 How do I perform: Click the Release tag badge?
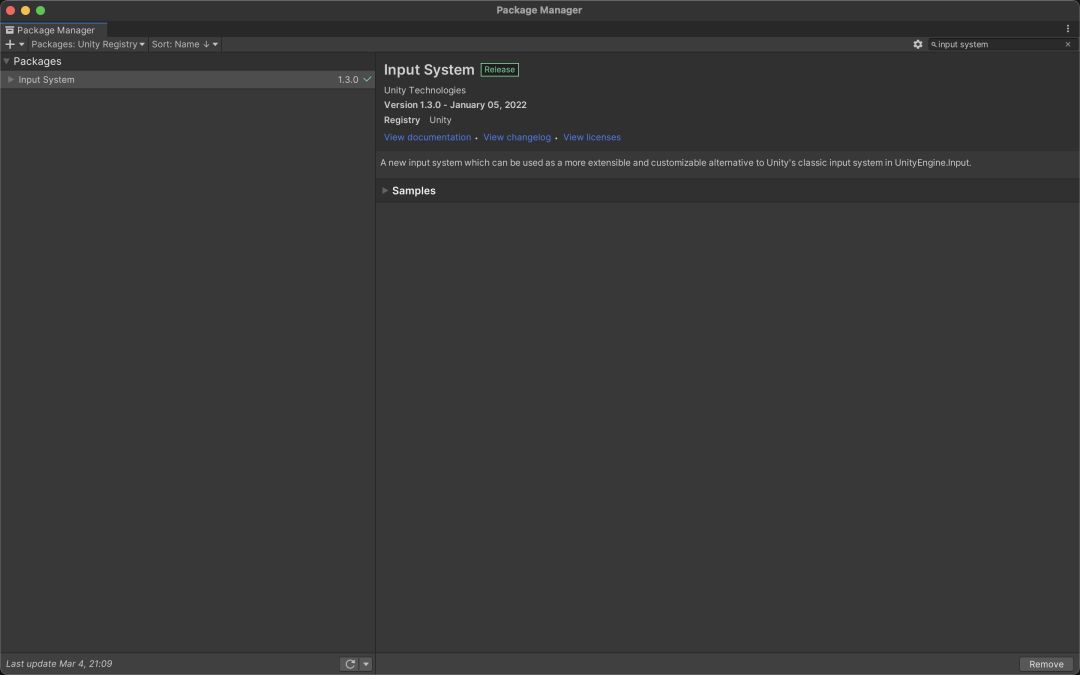click(x=499, y=70)
